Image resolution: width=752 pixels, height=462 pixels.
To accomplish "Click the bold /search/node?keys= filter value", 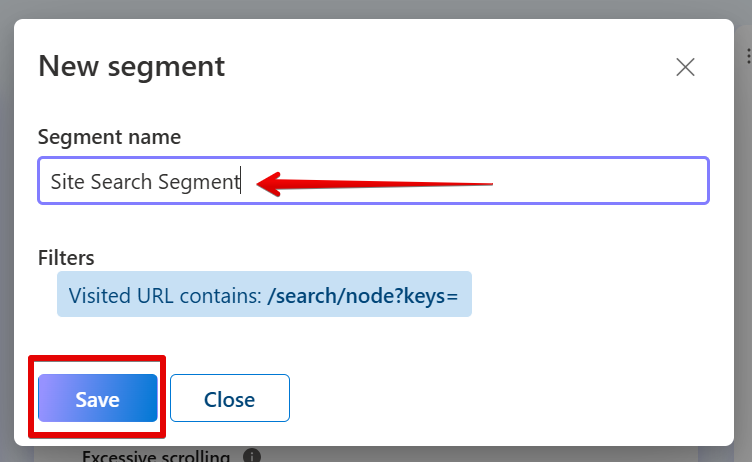I will coord(363,296).
